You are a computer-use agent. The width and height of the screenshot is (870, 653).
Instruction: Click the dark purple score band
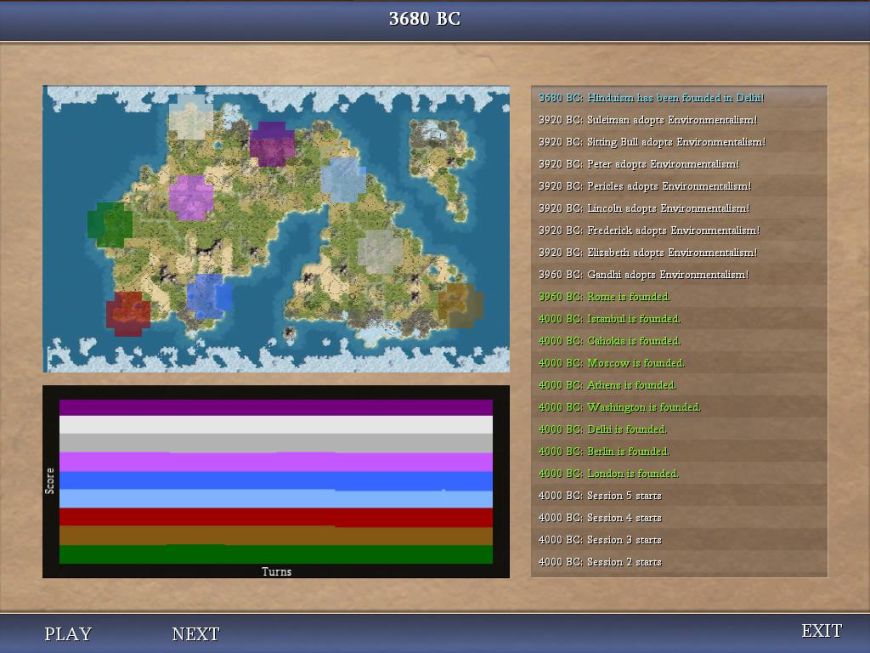[276, 407]
